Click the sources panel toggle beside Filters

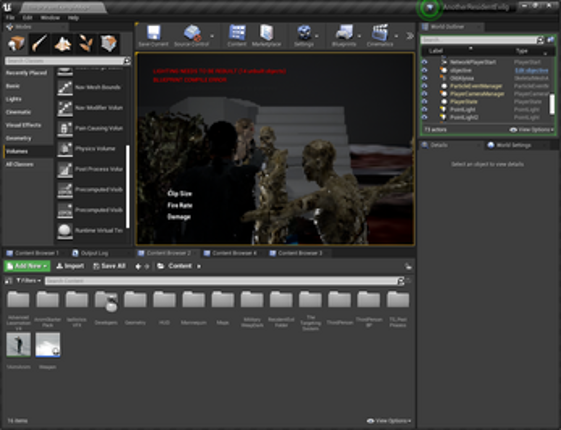coord(8,281)
